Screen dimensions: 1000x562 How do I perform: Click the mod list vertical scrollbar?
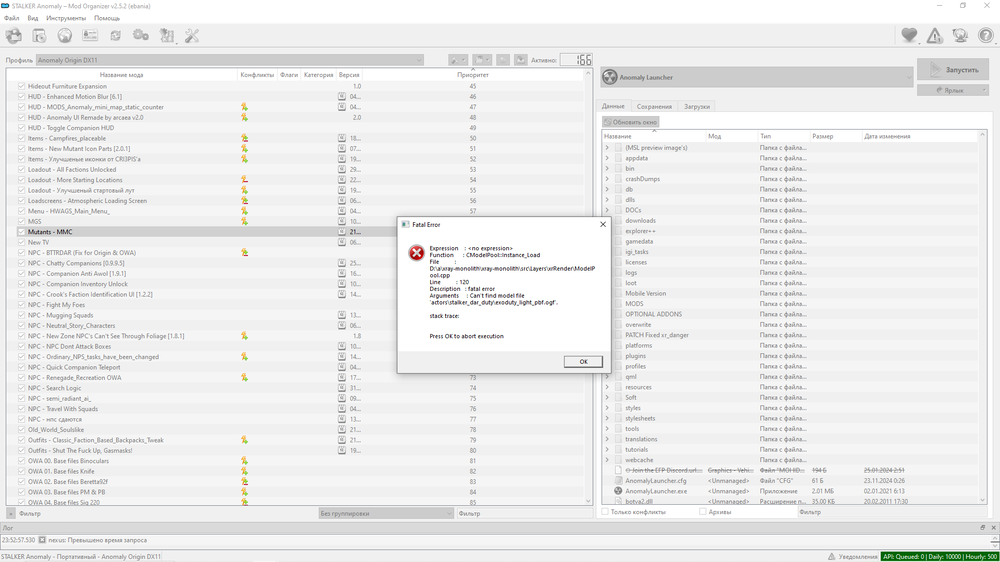pyautogui.click(x=588, y=287)
